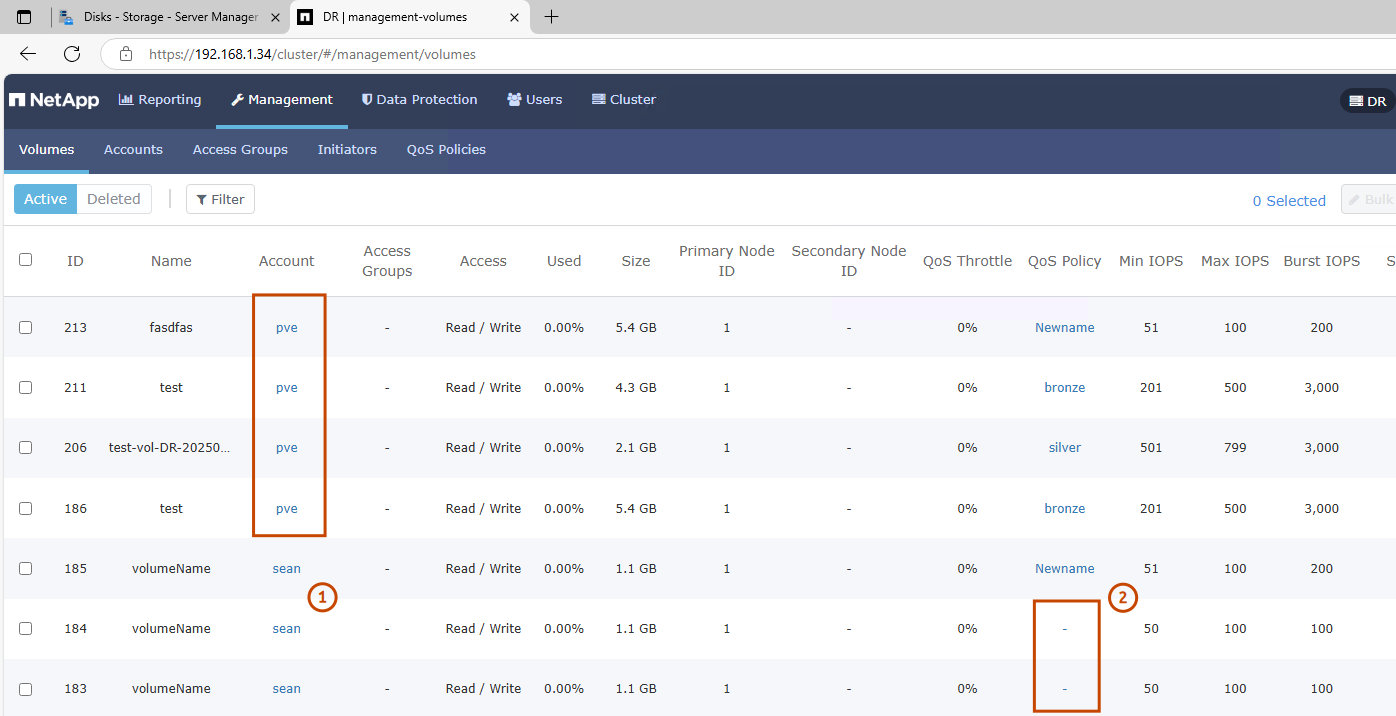Click the 4.3 GB size cell
The image size is (1396, 716).
click(x=636, y=387)
